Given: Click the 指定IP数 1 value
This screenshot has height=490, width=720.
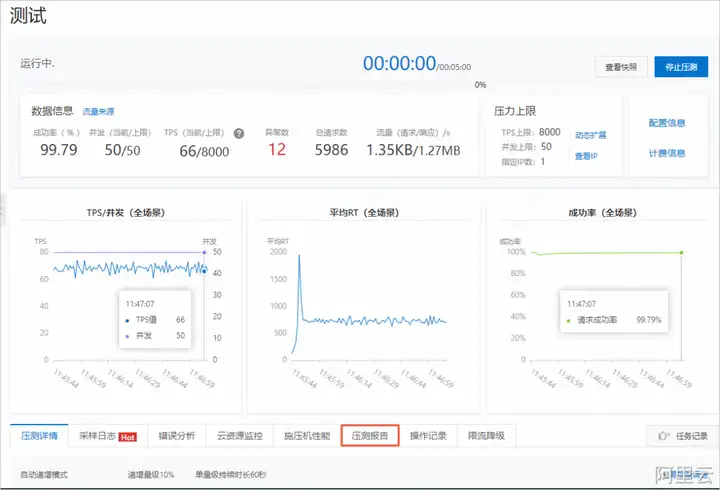Looking at the screenshot, I should pos(543,162).
